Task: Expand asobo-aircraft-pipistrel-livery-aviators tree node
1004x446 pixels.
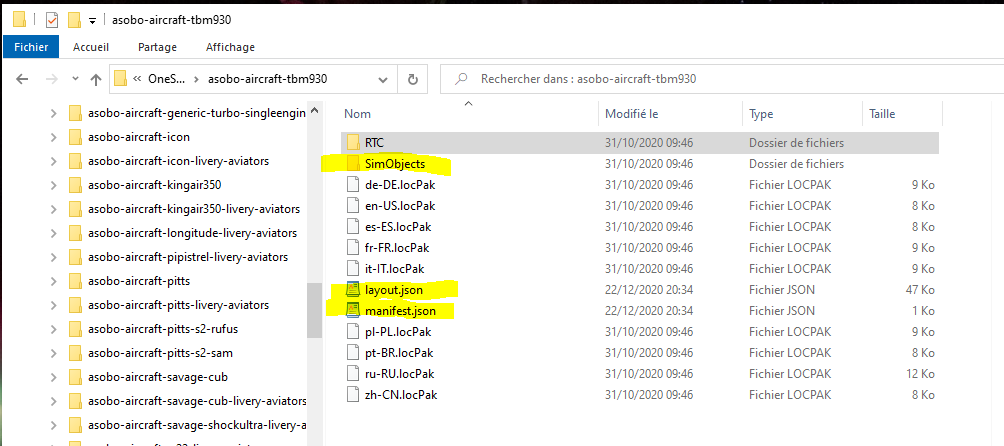Action: [54, 257]
